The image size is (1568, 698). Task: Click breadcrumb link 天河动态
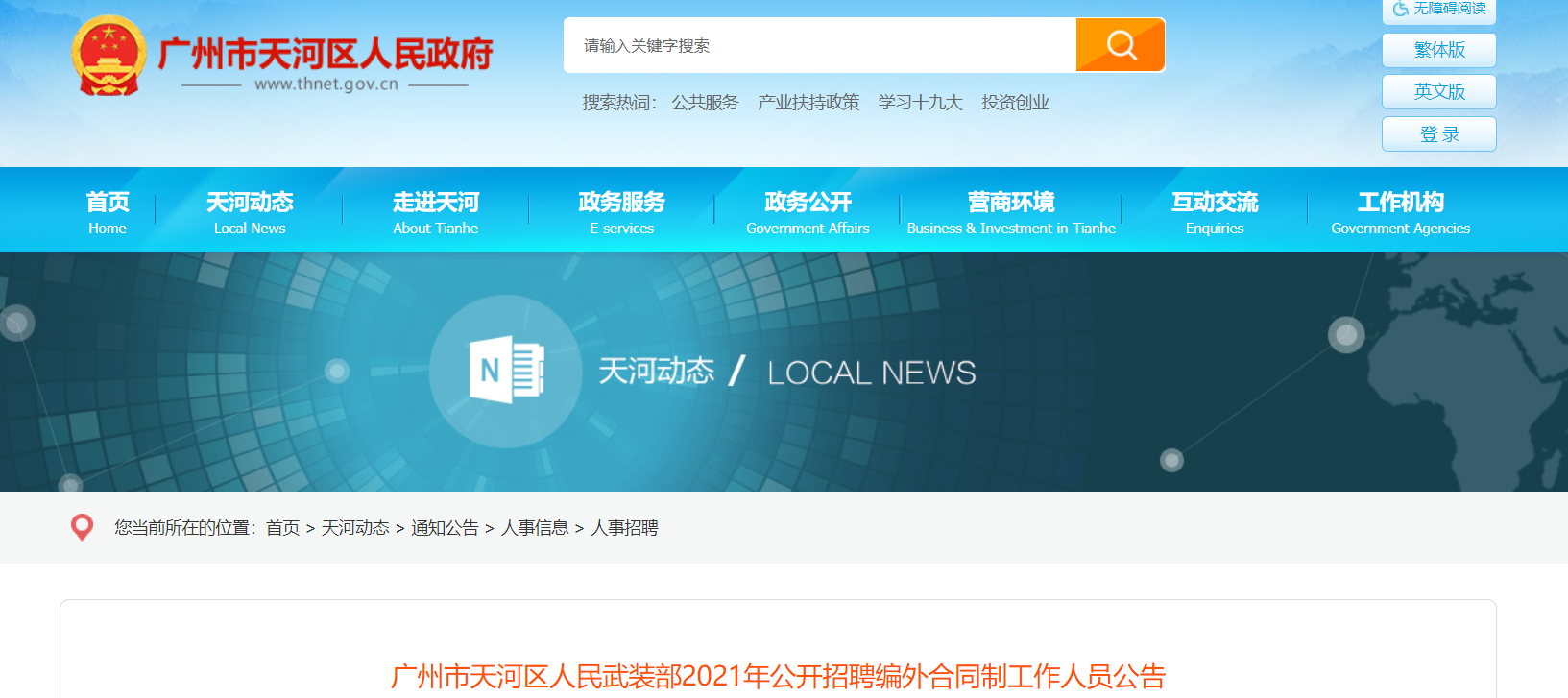pos(355,528)
